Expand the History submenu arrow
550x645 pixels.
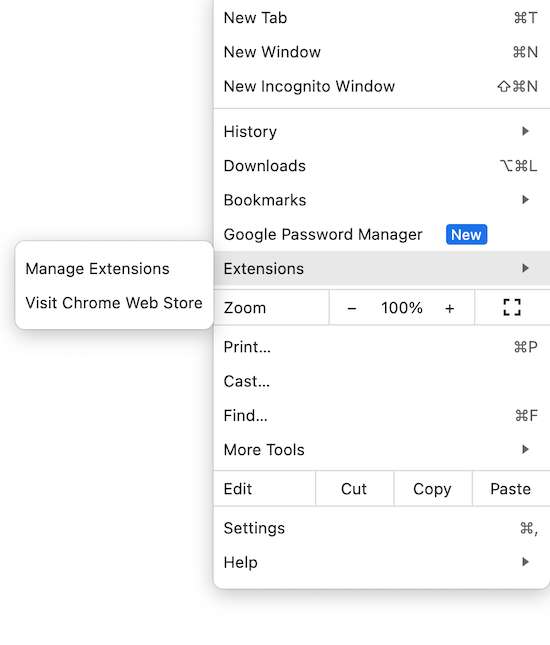pyautogui.click(x=525, y=131)
